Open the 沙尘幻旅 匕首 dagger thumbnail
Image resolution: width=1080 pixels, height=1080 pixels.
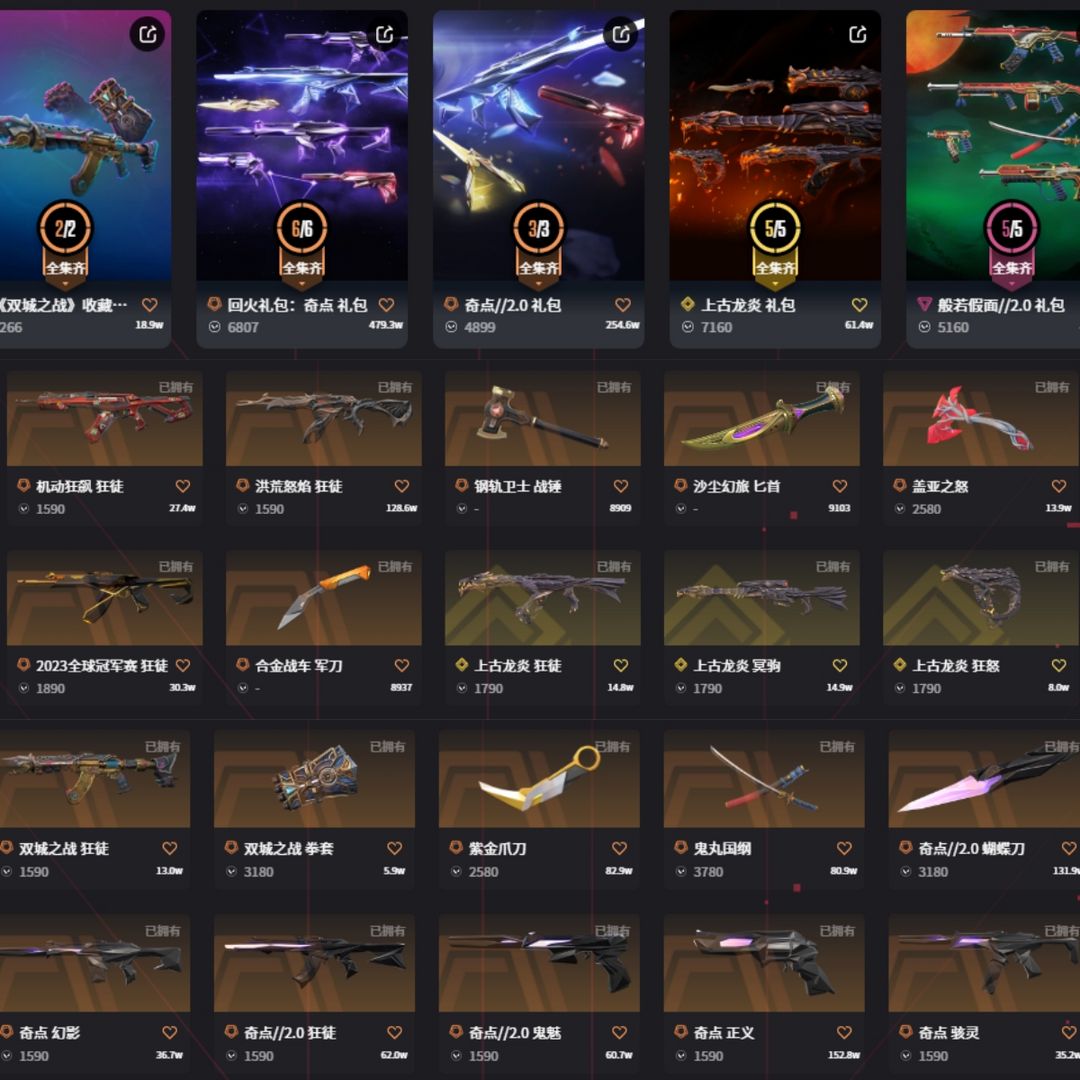coord(762,419)
